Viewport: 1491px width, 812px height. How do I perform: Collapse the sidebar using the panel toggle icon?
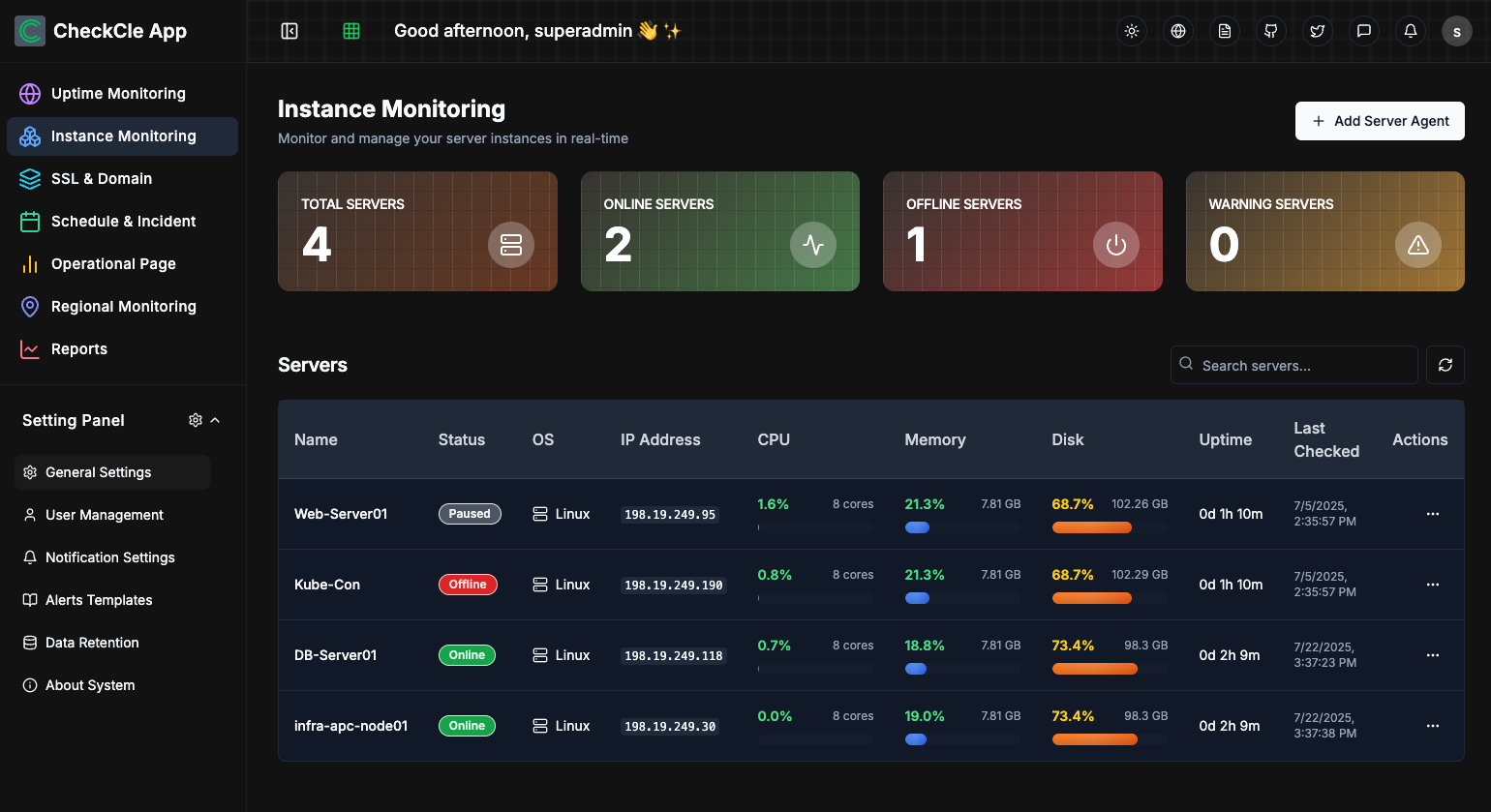[289, 30]
